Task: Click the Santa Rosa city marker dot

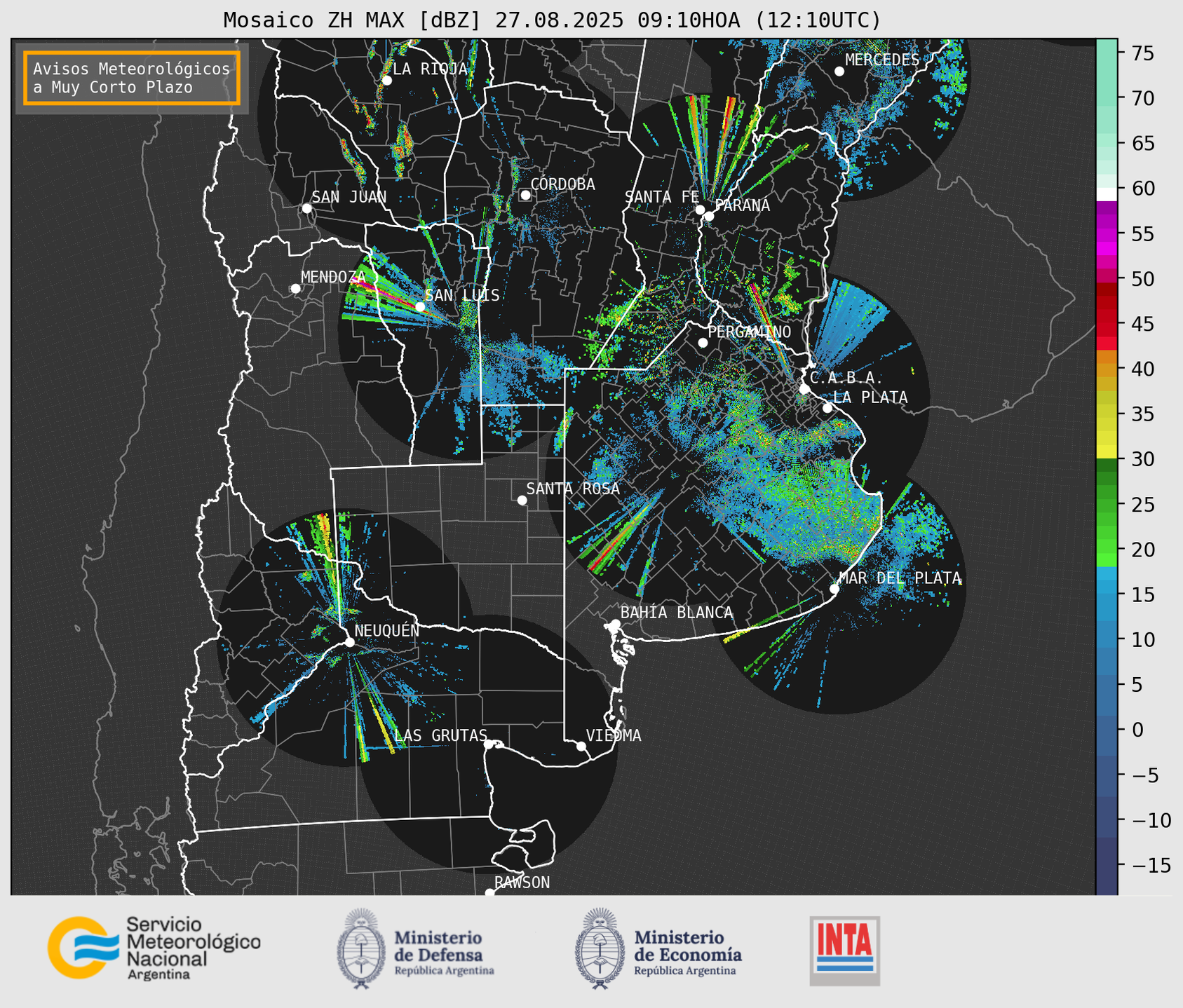Action: click(522, 500)
